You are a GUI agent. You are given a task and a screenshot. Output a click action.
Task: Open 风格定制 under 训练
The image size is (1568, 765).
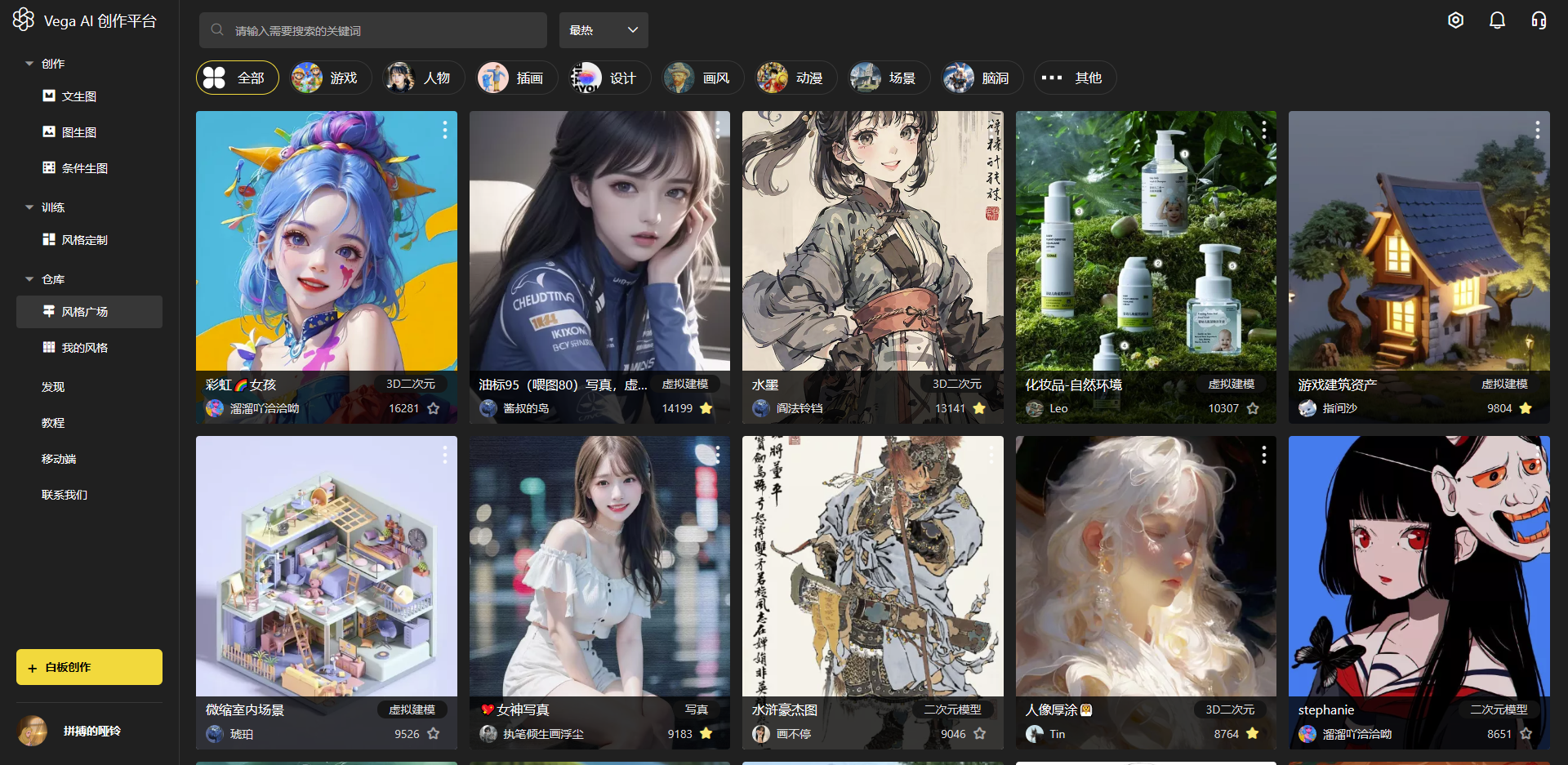83,239
